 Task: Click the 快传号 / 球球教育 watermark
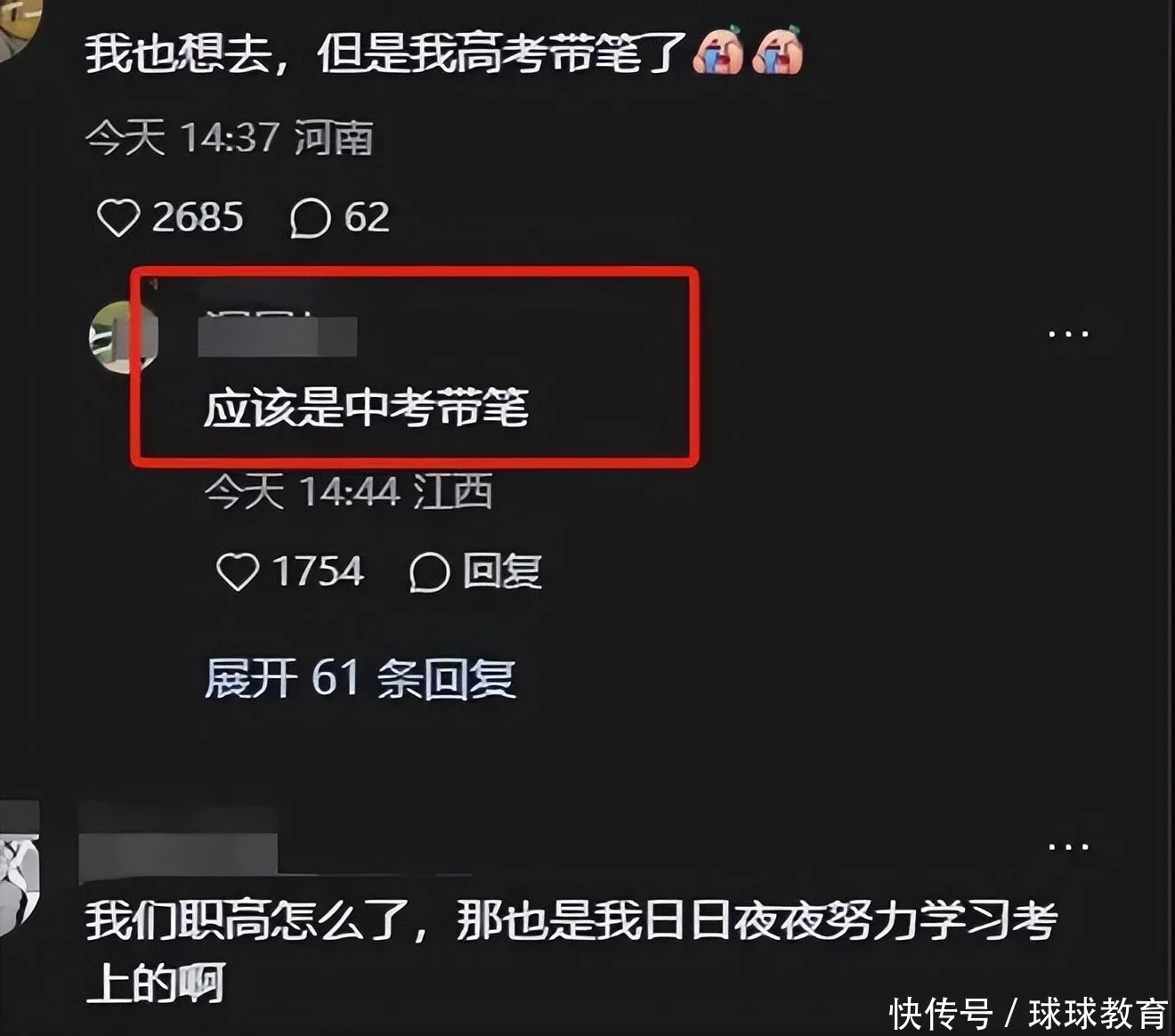pyautogui.click(x=1028, y=1013)
